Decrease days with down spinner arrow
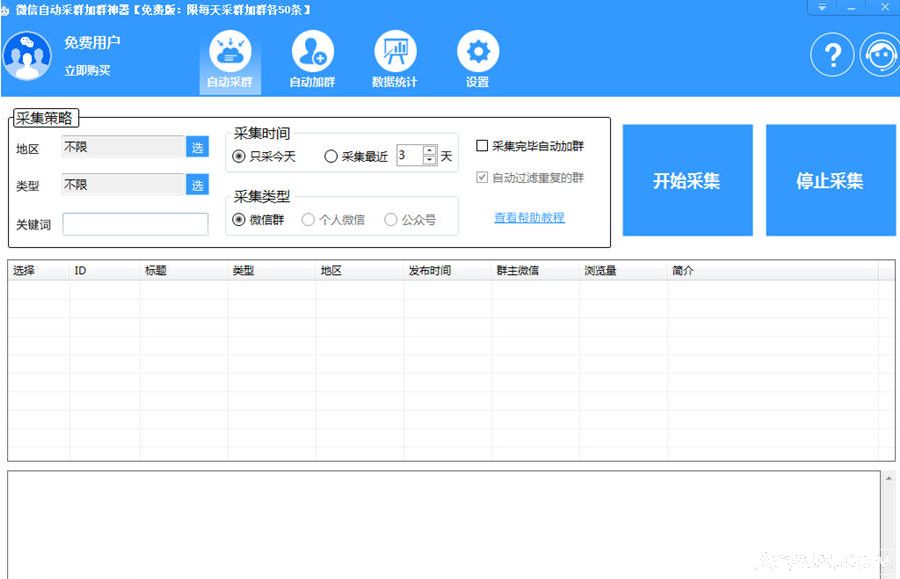Image resolution: width=900 pixels, height=579 pixels. tap(429, 161)
